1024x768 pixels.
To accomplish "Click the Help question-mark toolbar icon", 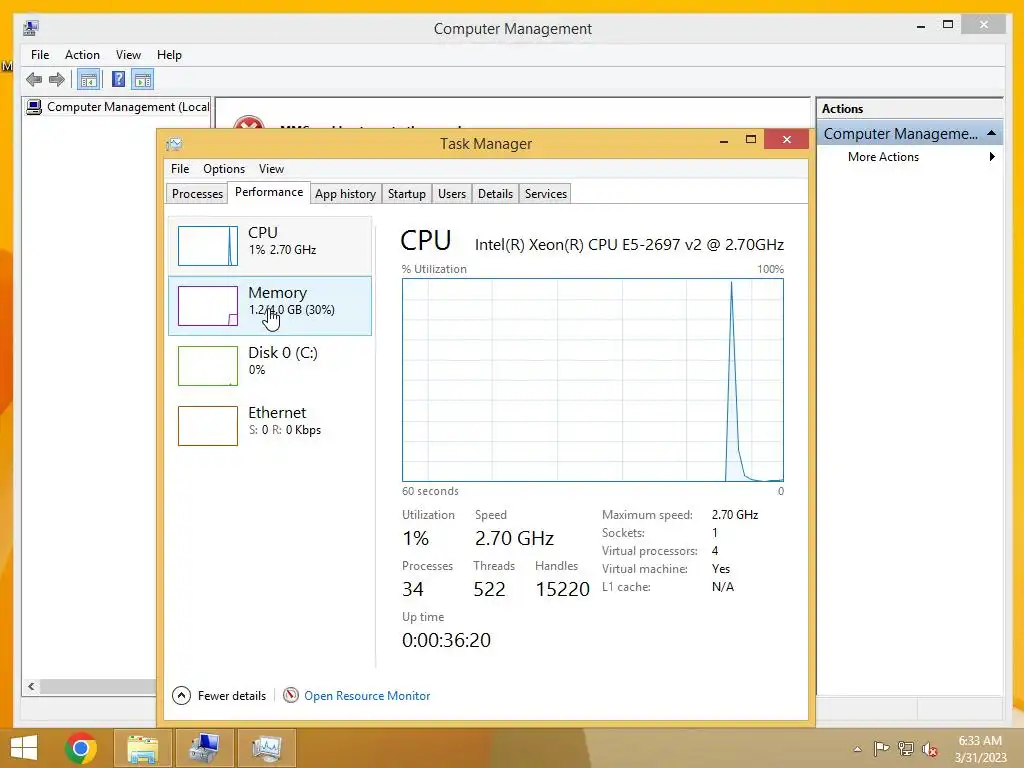I will (118, 80).
